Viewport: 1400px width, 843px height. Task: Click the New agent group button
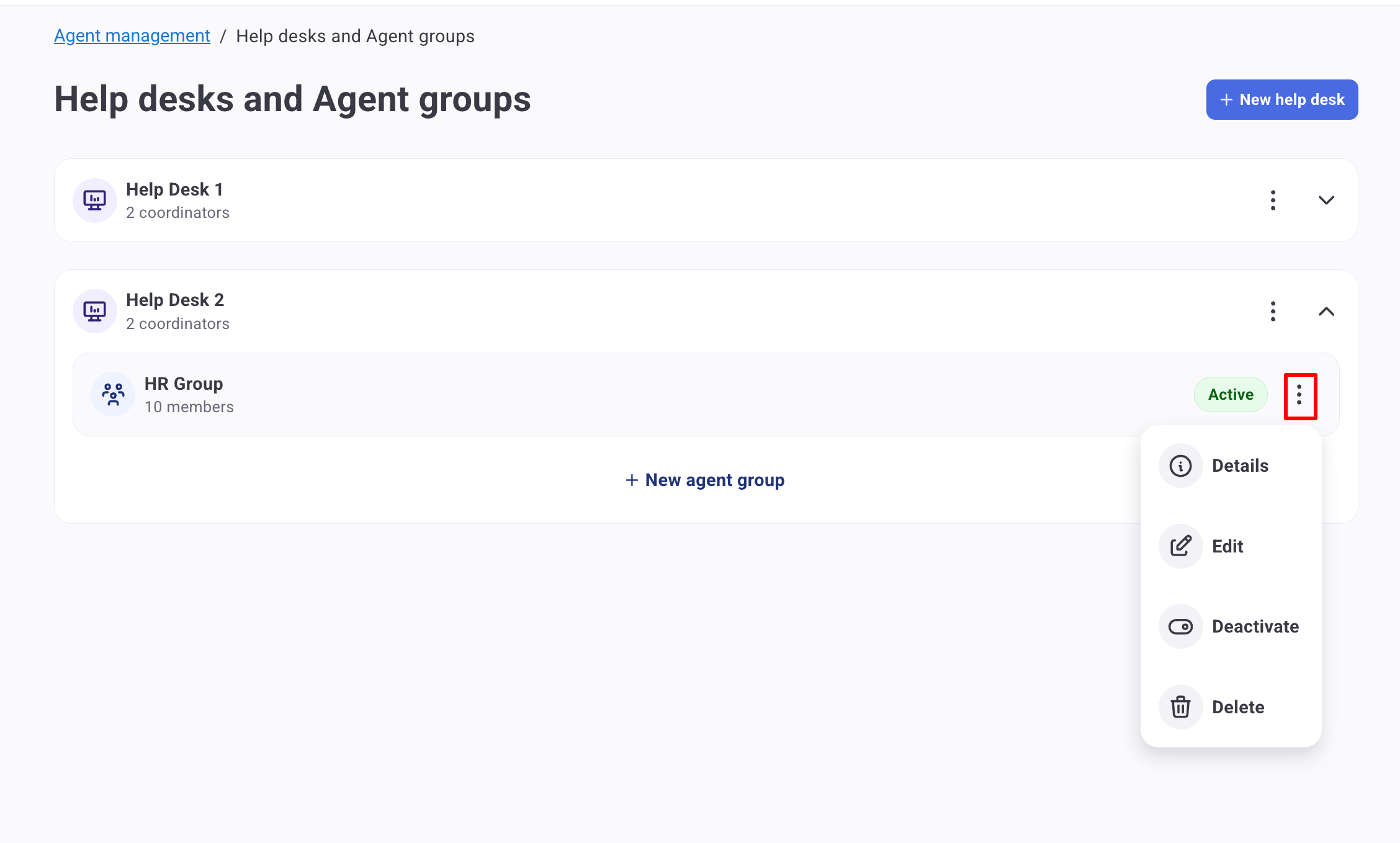pos(705,480)
